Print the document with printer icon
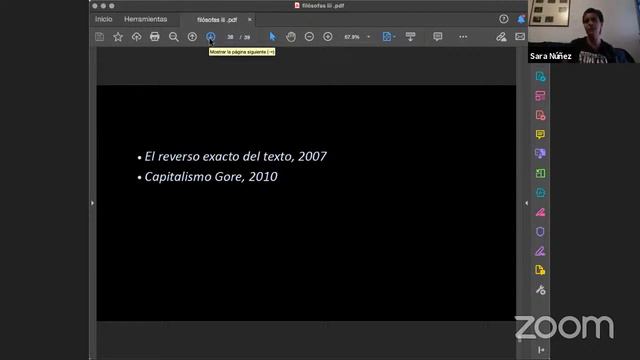Screen dimensions: 640x360 pyautogui.click(x=155, y=37)
